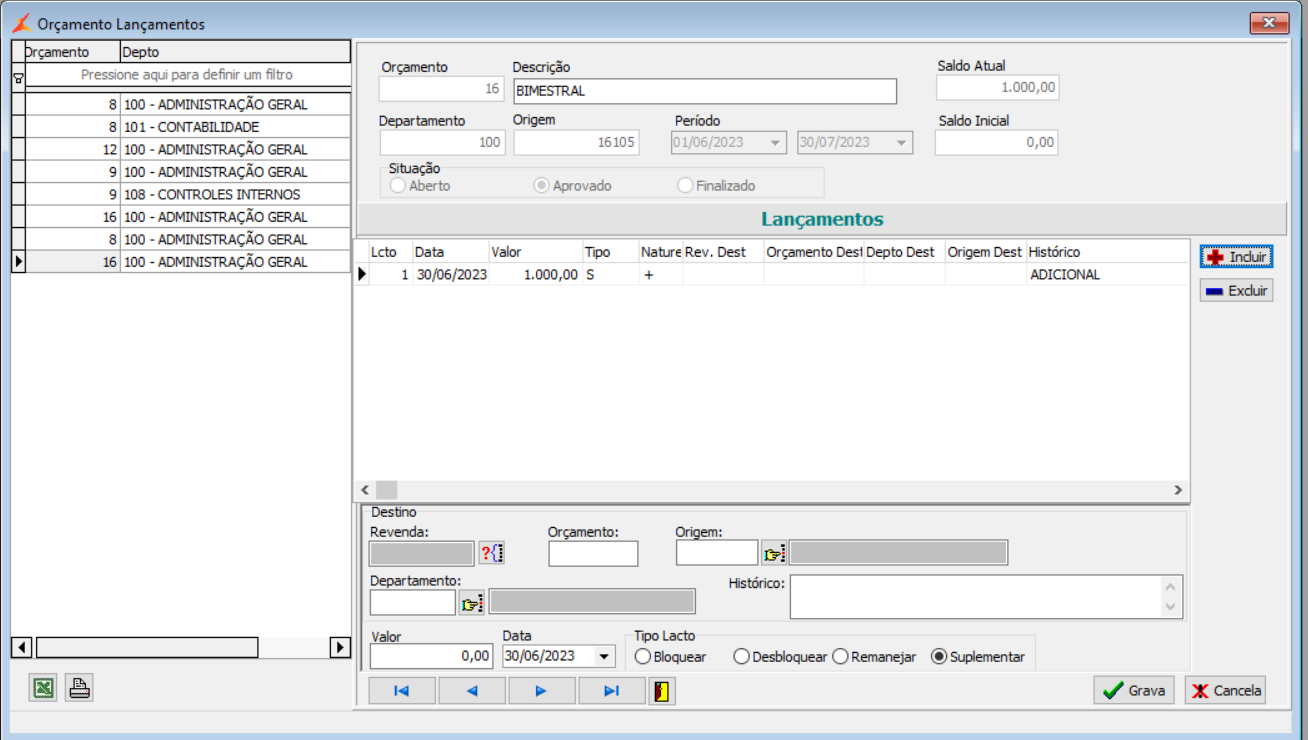Click the printer icon below the list
The image size is (1308, 740).
coord(79,688)
